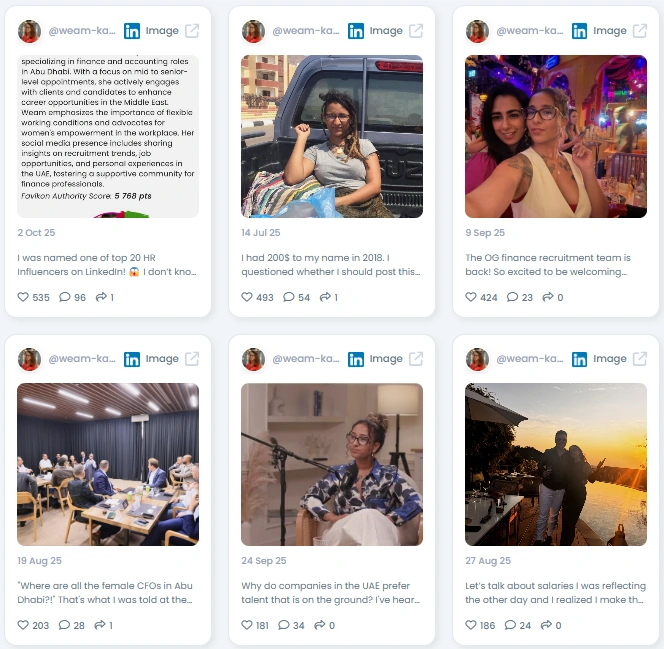This screenshot has height=649, width=664.
Task: Open the meeting room photo thumbnail
Action: [108, 464]
